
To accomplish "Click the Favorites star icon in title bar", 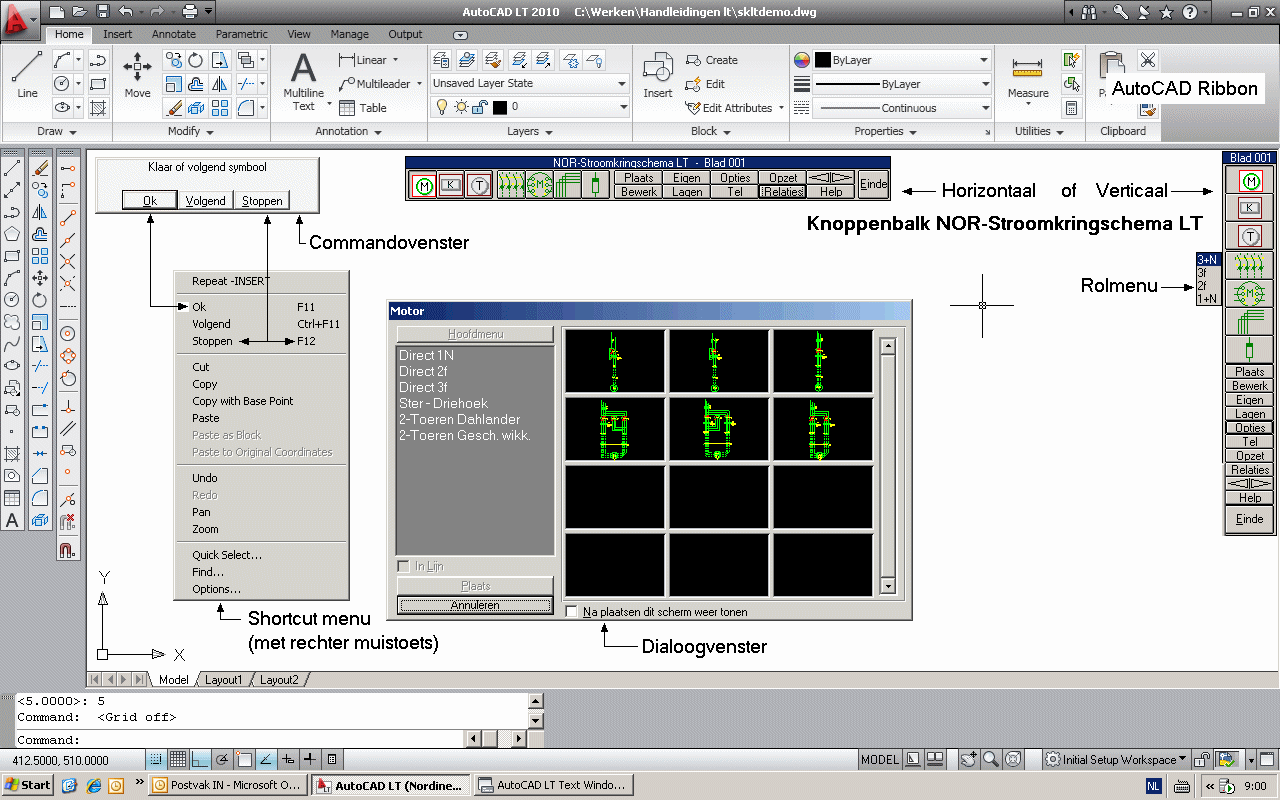I will click(x=1166, y=12).
